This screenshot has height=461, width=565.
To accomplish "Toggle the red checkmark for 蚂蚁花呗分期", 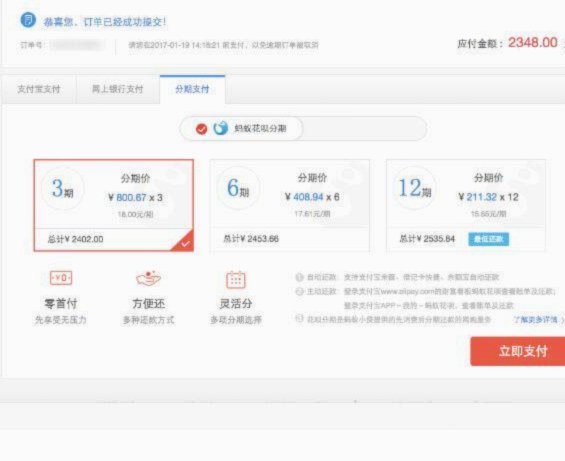I will click(201, 129).
